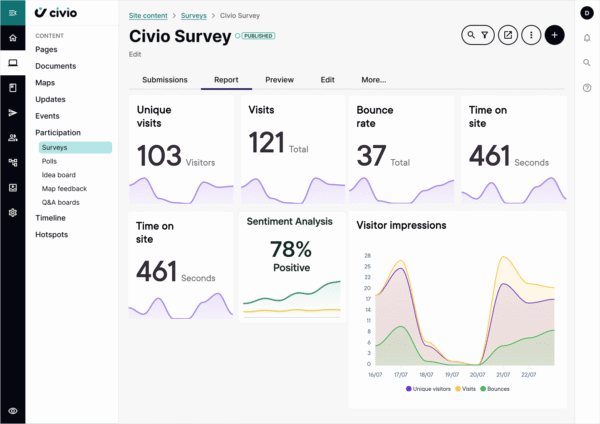Toggle the eye preview icon at bottom

point(13,410)
